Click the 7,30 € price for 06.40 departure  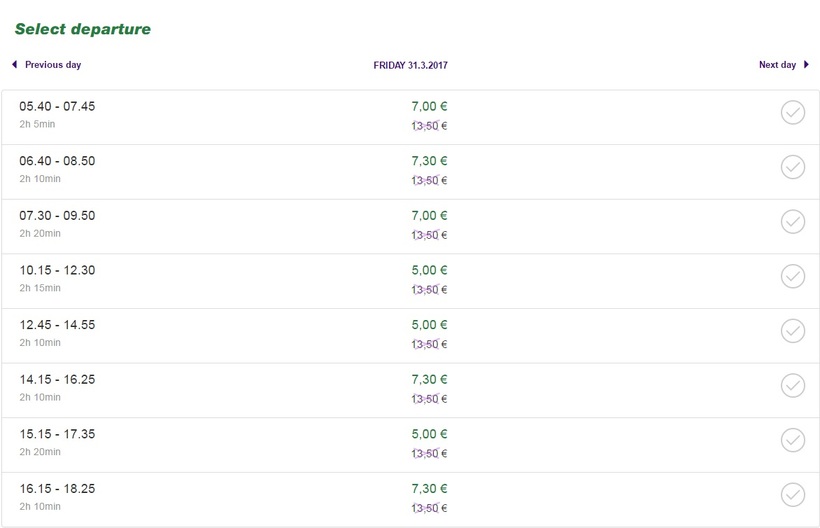(429, 161)
